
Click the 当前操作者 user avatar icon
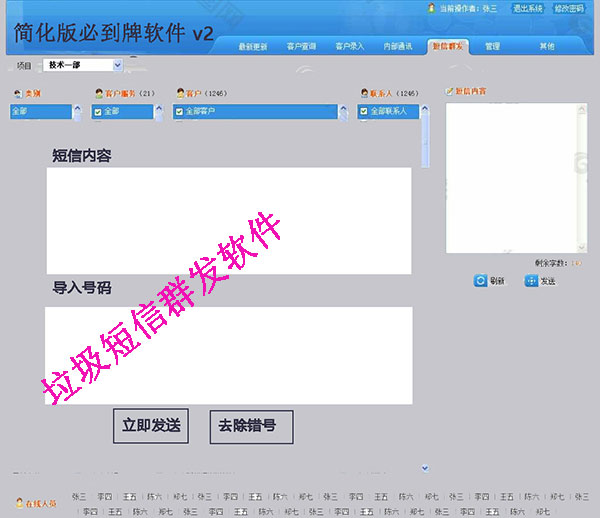click(x=432, y=8)
